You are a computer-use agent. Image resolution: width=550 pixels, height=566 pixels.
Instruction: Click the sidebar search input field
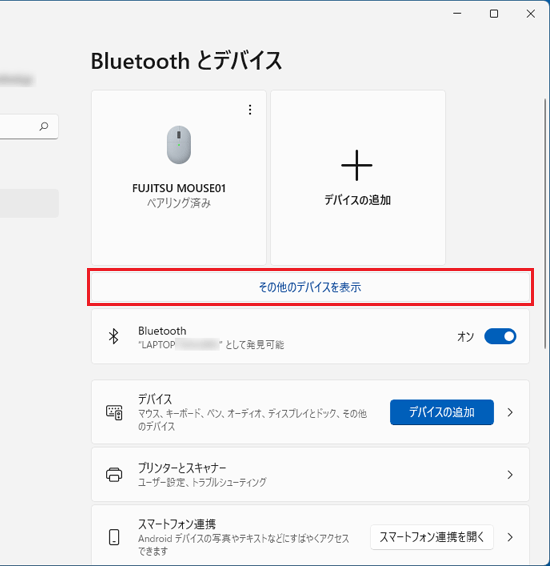tap(29, 126)
